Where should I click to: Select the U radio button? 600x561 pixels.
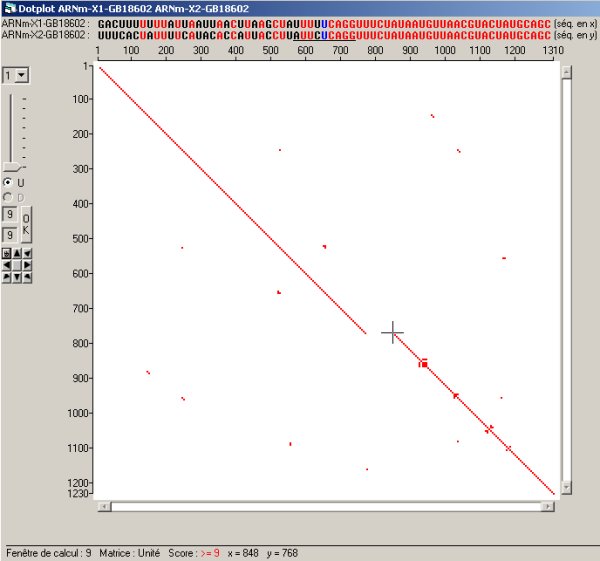pyautogui.click(x=8, y=182)
